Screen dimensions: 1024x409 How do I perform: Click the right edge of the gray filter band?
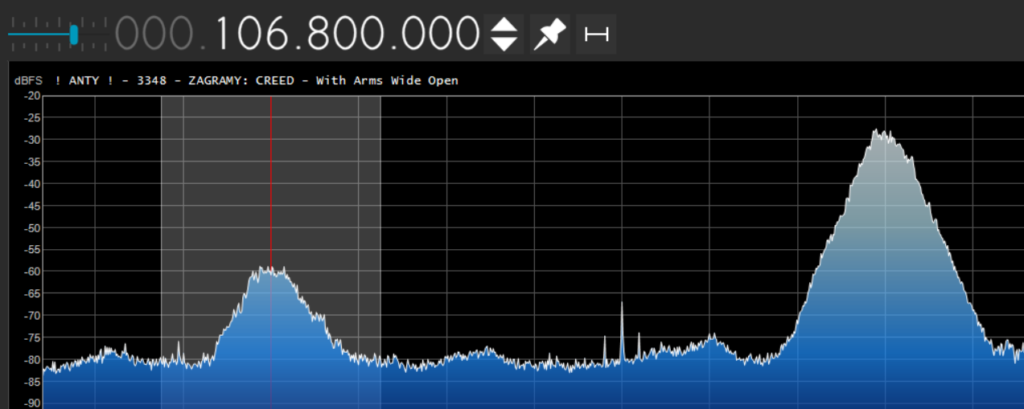(380, 250)
